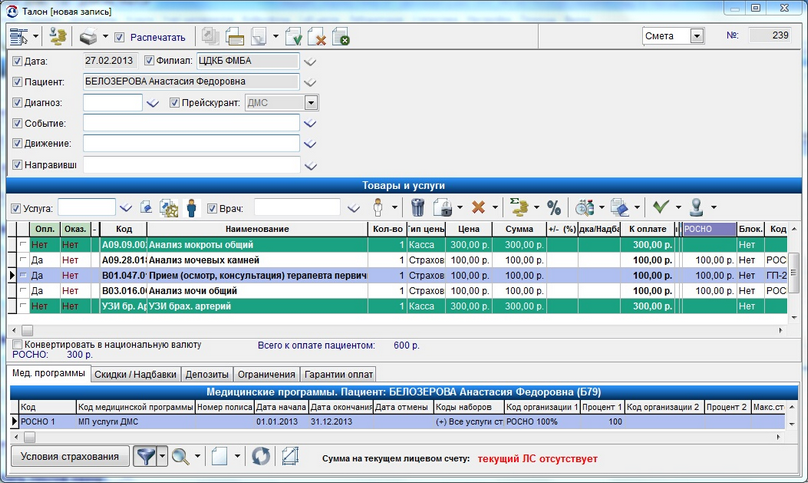Click the doctor figure icon after Врач

(x=378, y=208)
